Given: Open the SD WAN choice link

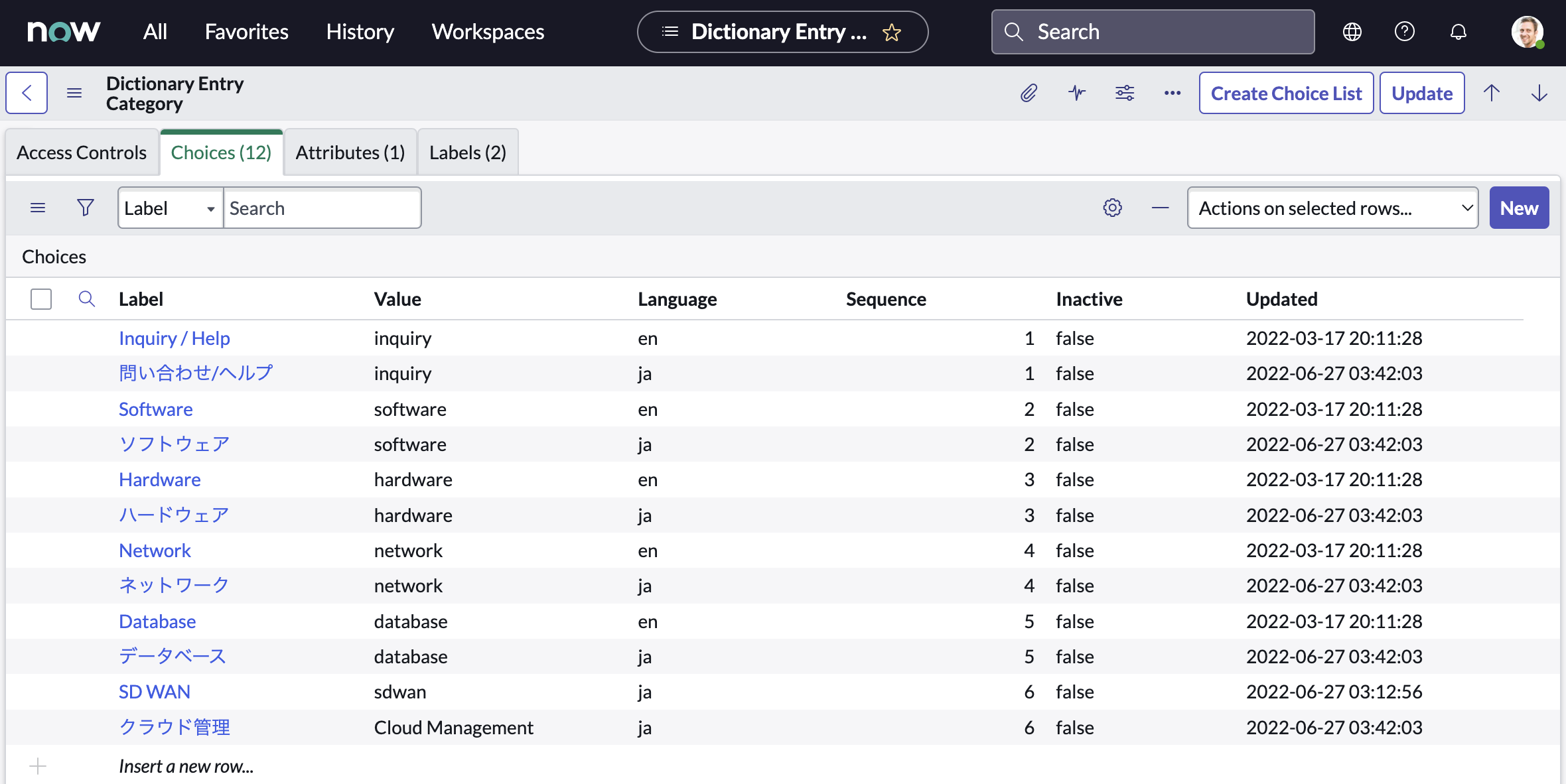Looking at the screenshot, I should (x=155, y=692).
